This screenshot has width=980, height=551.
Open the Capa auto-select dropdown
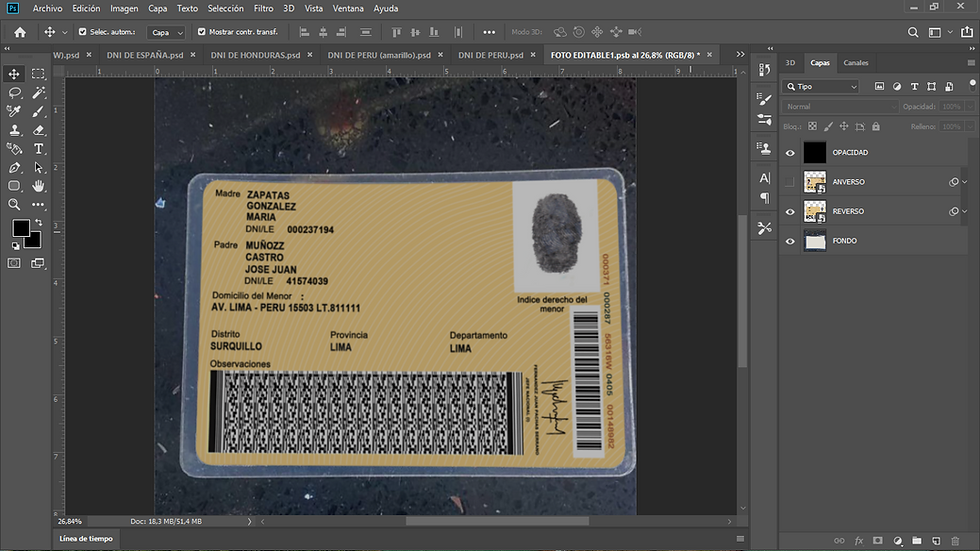click(166, 32)
